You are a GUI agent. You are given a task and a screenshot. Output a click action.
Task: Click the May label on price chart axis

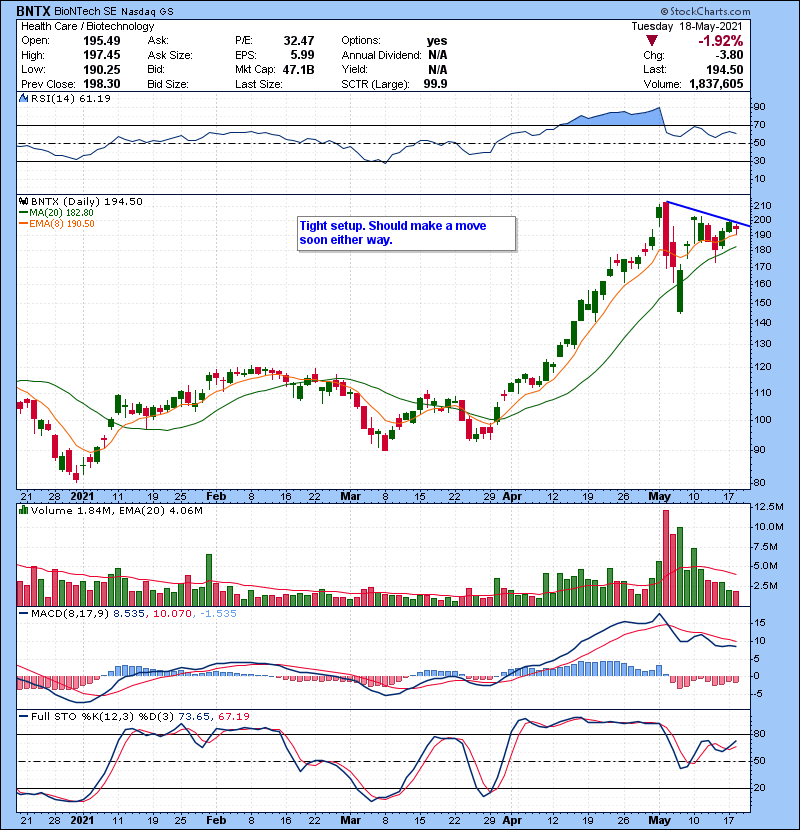pos(659,496)
